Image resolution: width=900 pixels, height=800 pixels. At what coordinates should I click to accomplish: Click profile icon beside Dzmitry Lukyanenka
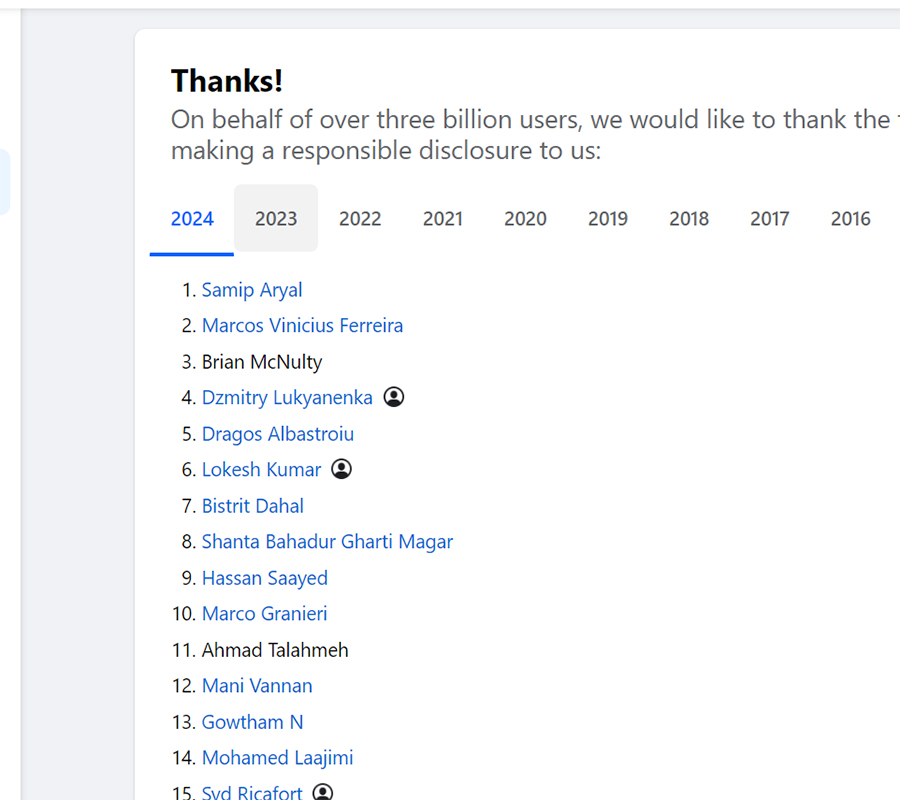394,397
